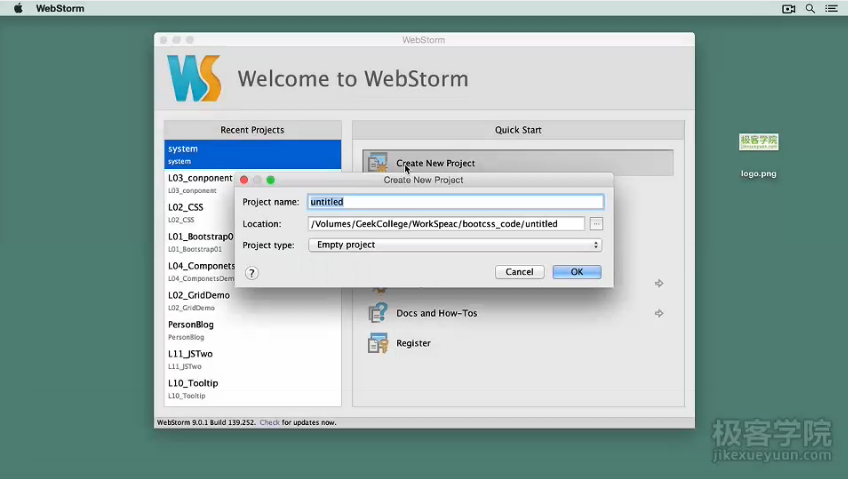Click the browse location ellipsis button
848x479 pixels.
click(x=596, y=224)
